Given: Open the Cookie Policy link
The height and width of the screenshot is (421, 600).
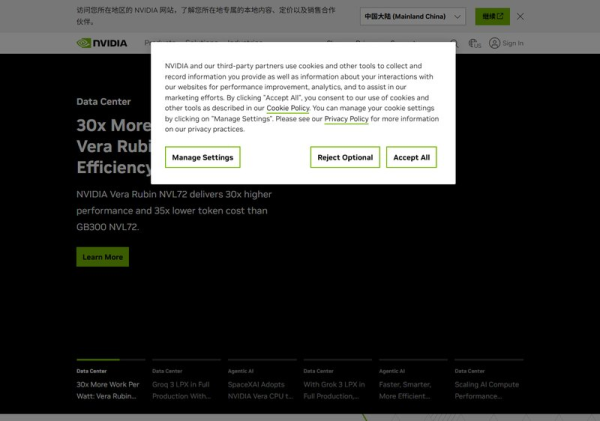Looking at the screenshot, I should tap(288, 108).
